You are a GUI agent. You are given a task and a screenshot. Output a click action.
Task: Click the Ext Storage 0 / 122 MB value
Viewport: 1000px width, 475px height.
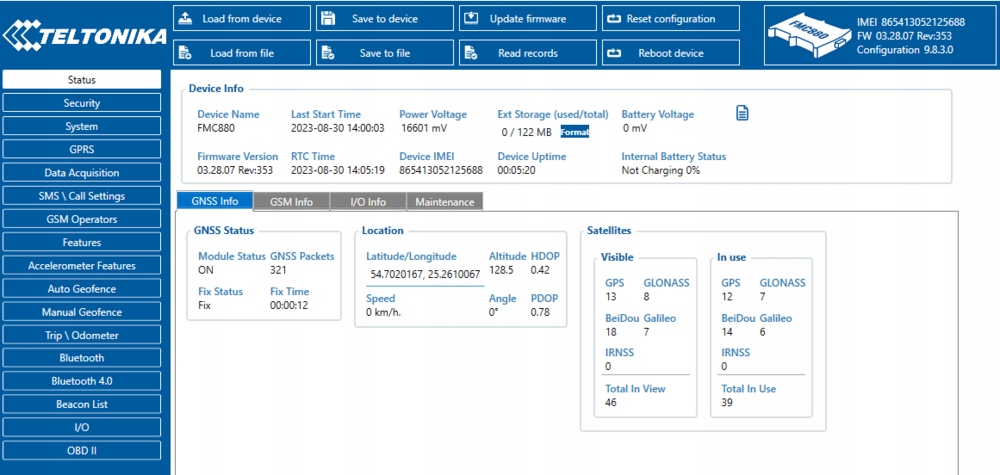(x=526, y=132)
